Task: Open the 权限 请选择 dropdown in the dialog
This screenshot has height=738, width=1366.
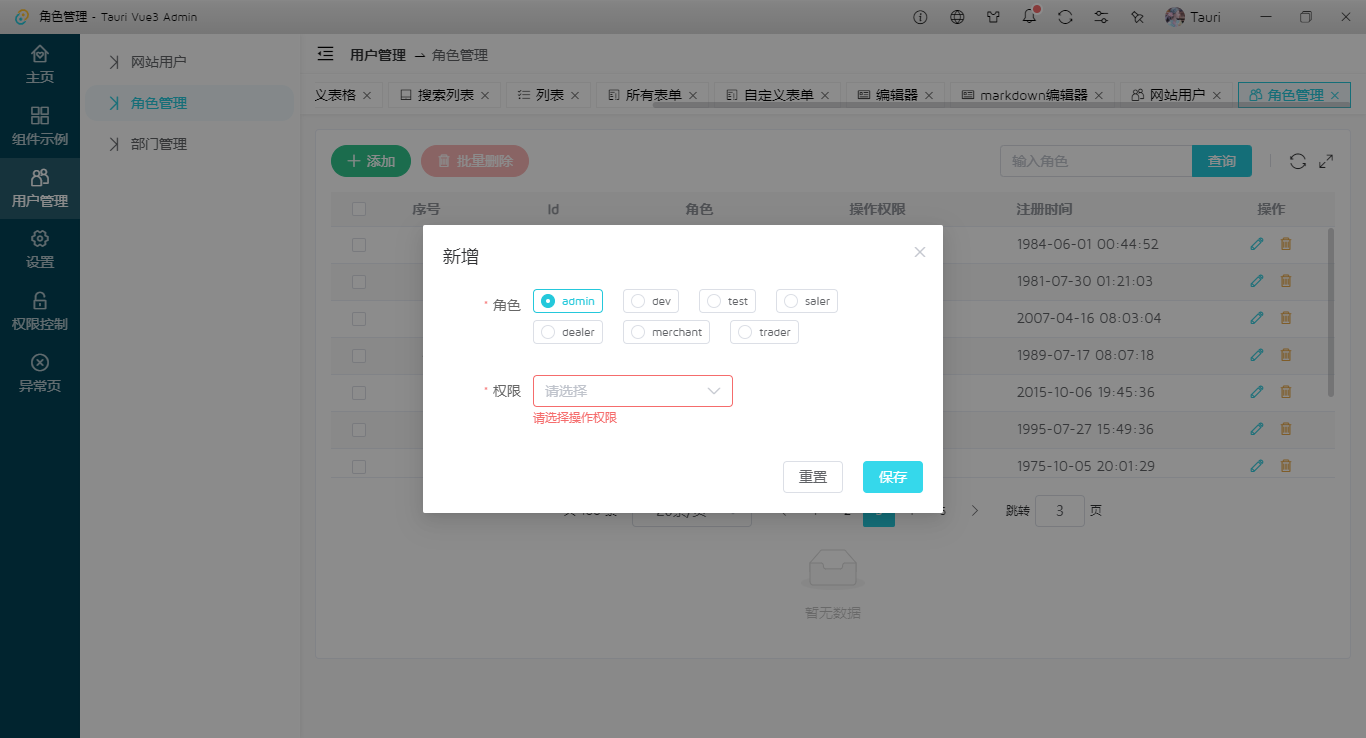Action: click(633, 391)
